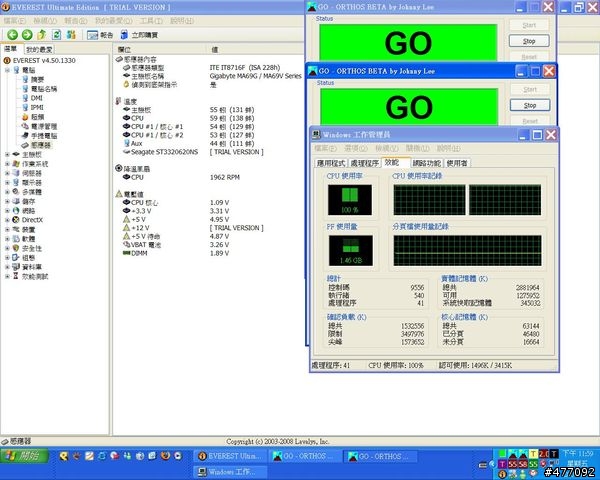Switch to the 應用程式 applications tab in Task Manager
This screenshot has height=480, width=600.
[x=331, y=163]
